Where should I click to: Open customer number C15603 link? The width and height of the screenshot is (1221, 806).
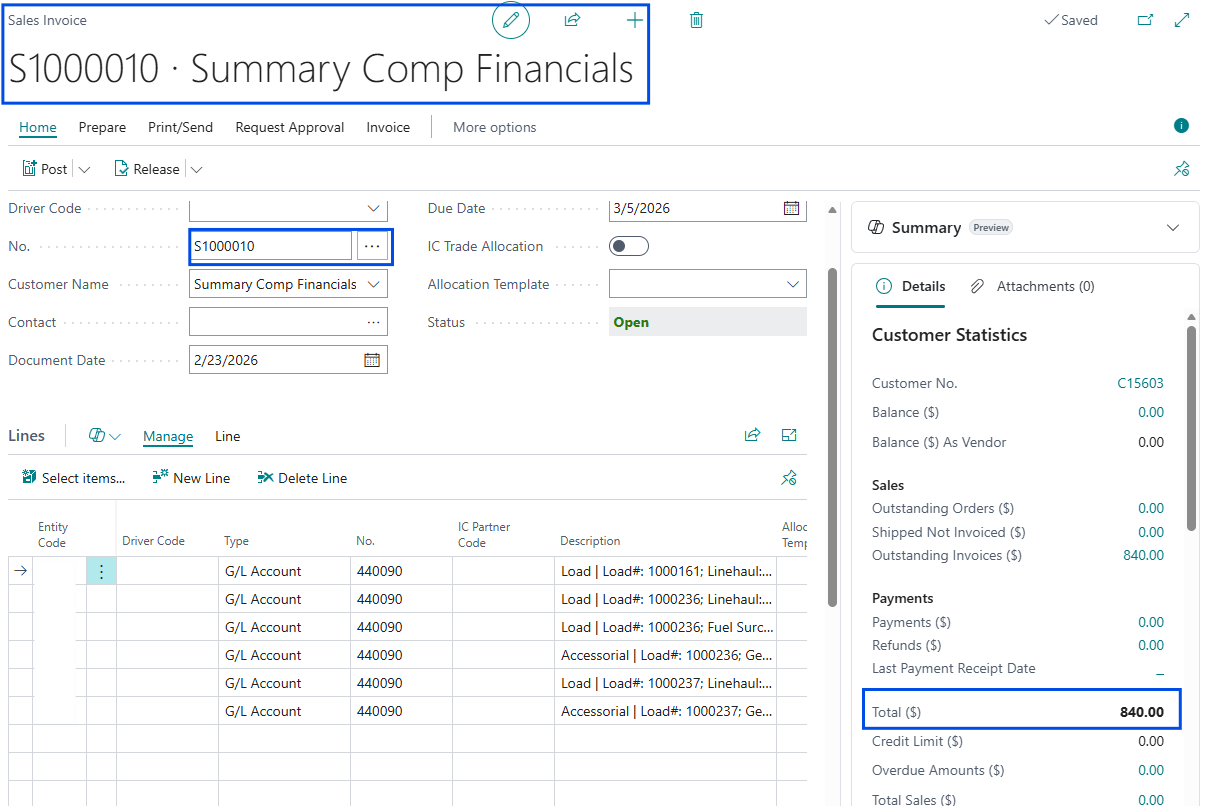click(1140, 383)
